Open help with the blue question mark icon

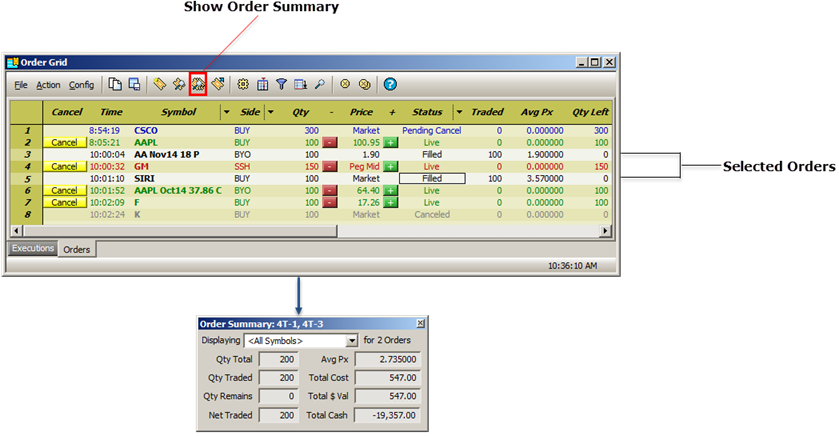pos(390,84)
